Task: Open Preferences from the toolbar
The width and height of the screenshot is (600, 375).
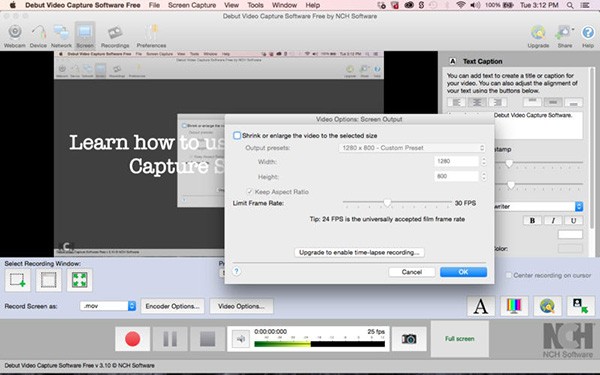Action: coord(151,35)
